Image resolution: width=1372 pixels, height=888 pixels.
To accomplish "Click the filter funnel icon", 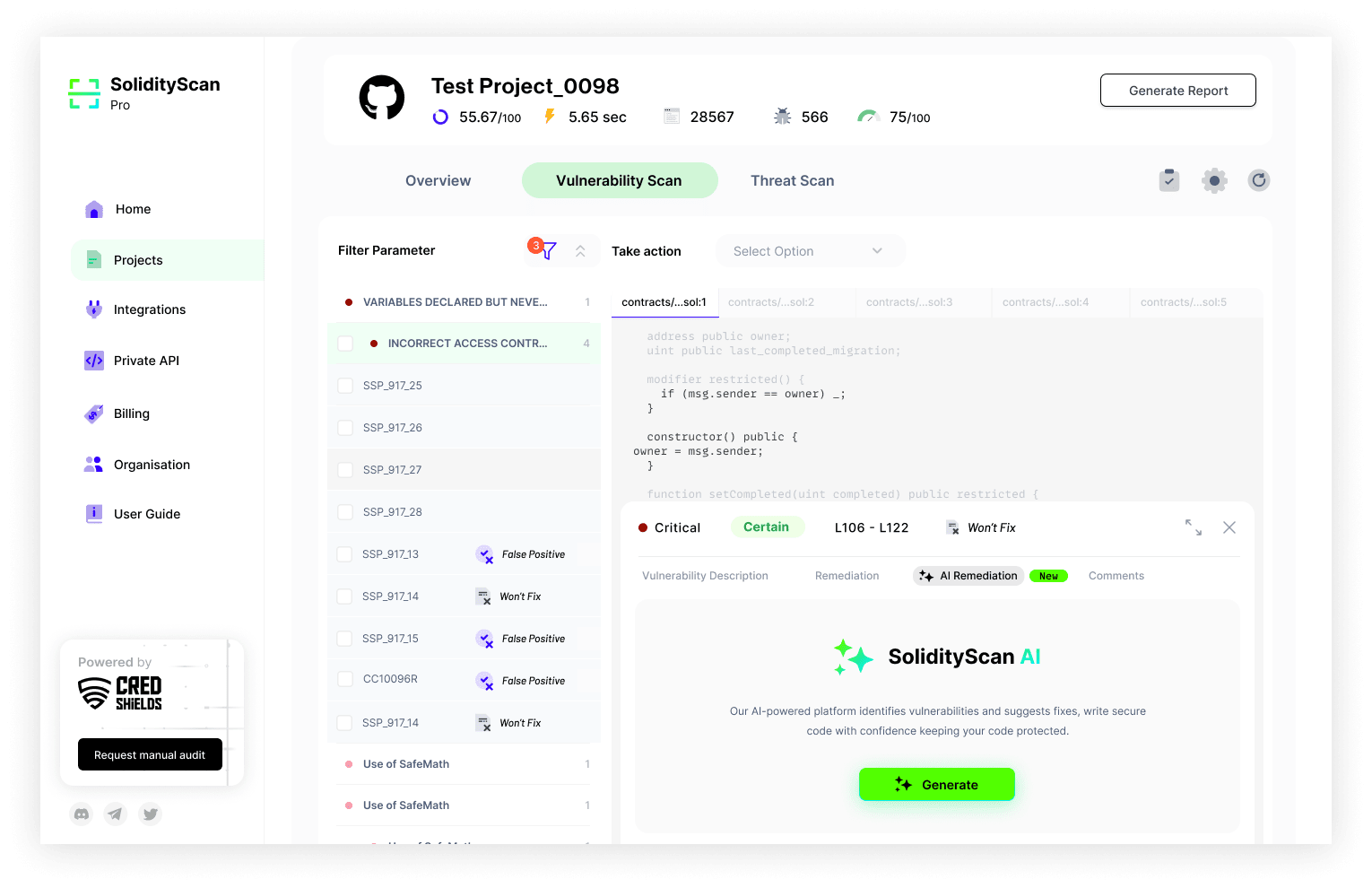I will click(548, 251).
